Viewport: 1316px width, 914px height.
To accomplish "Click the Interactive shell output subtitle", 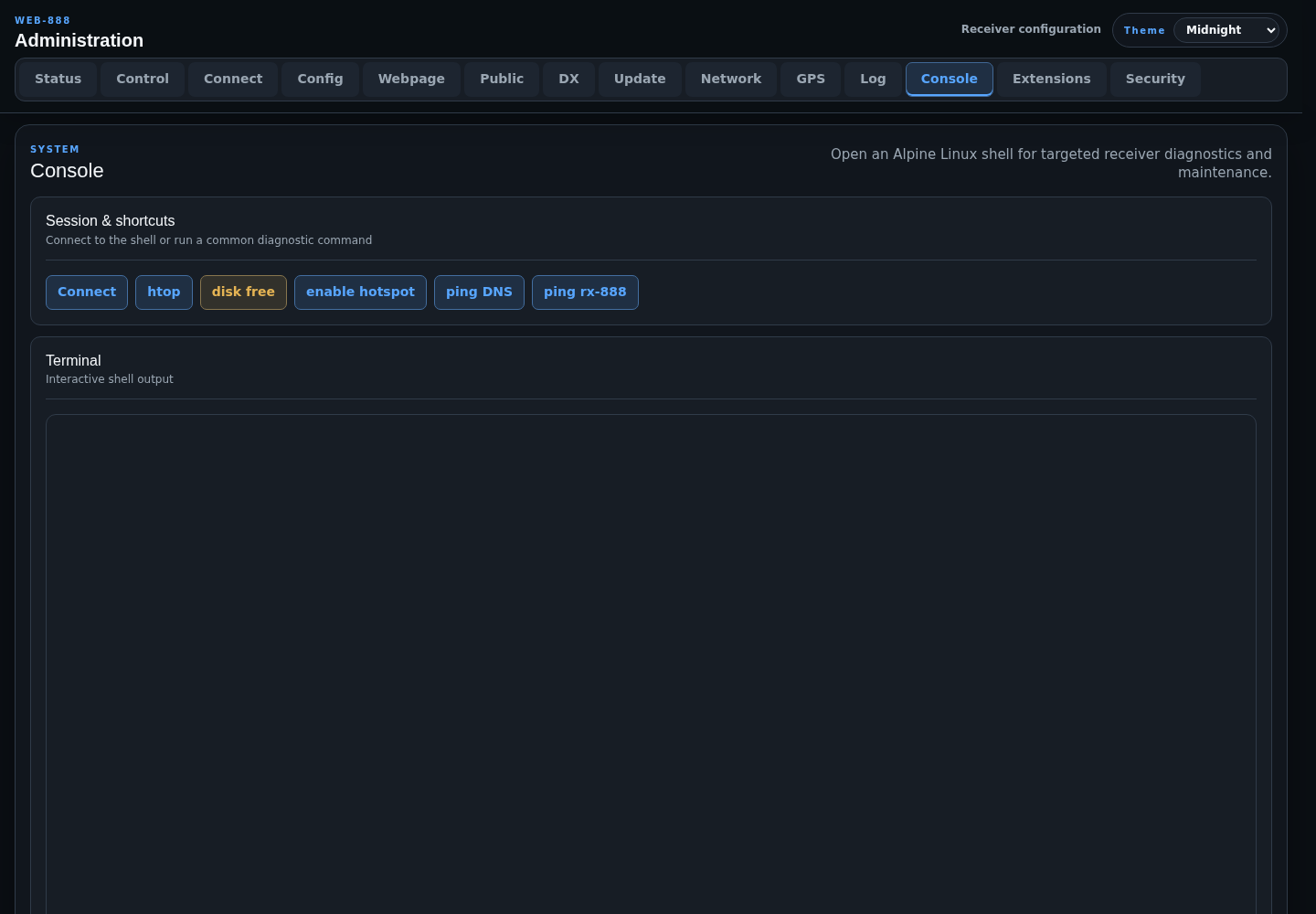I will point(109,379).
